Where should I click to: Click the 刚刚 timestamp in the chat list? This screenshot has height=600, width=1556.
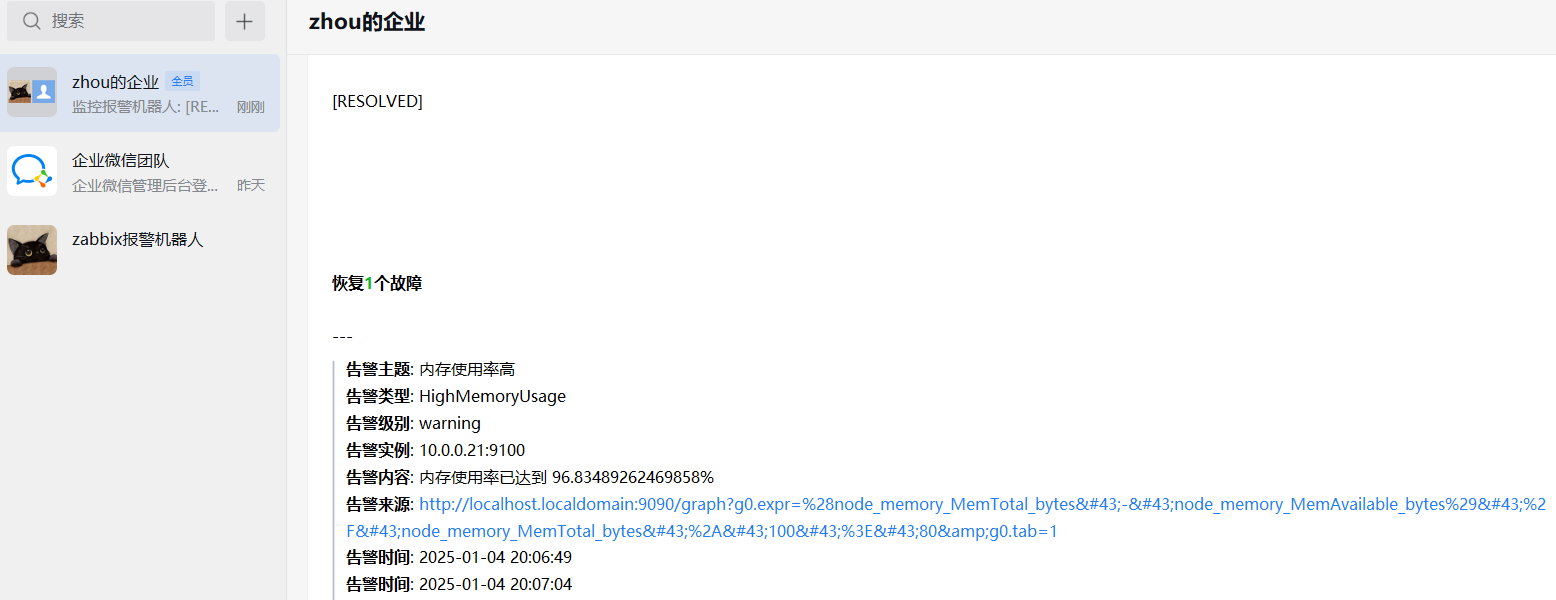[250, 107]
